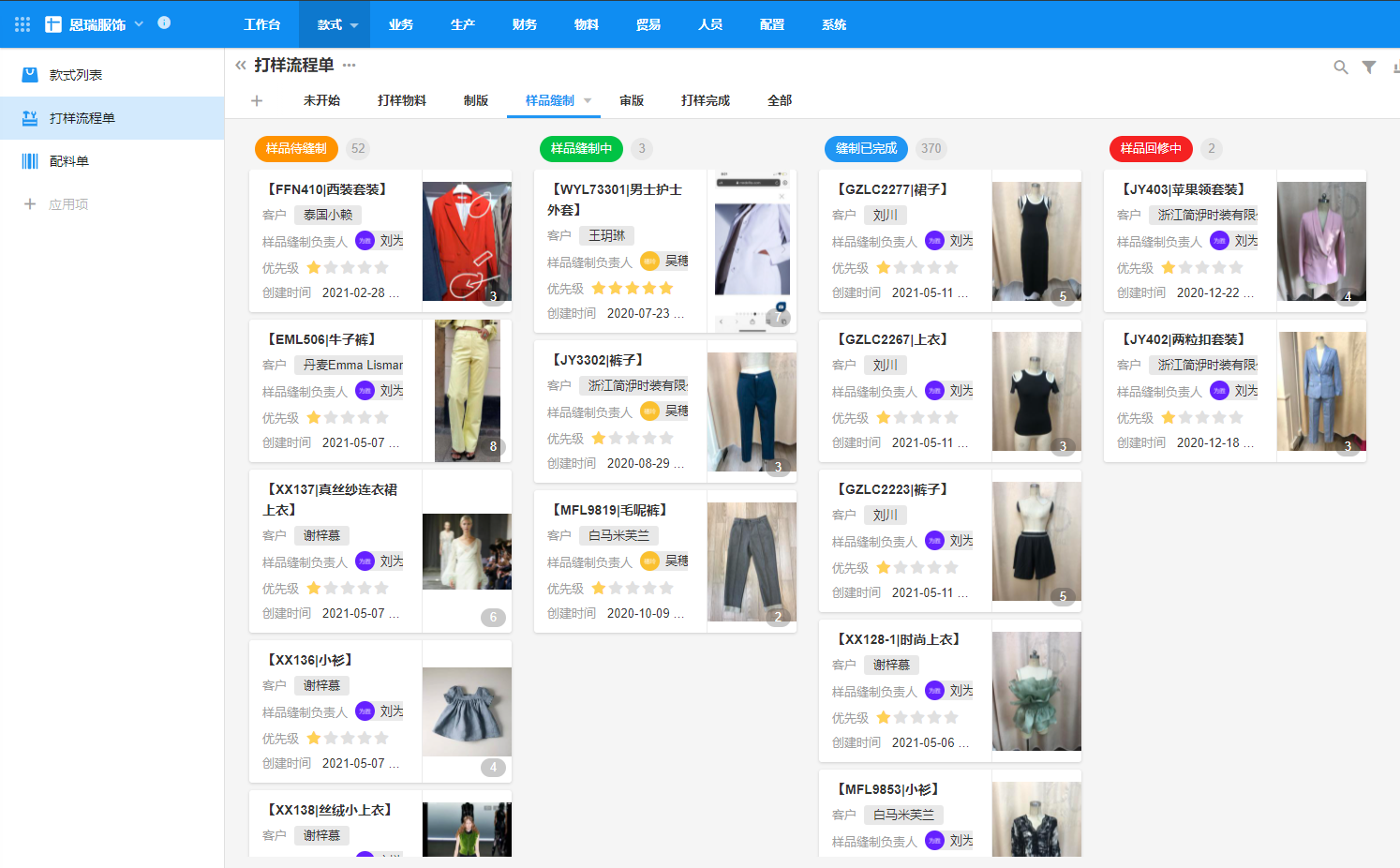The image size is (1400, 868).
Task: Open the 生产 menu in the top bar
Action: 462,24
